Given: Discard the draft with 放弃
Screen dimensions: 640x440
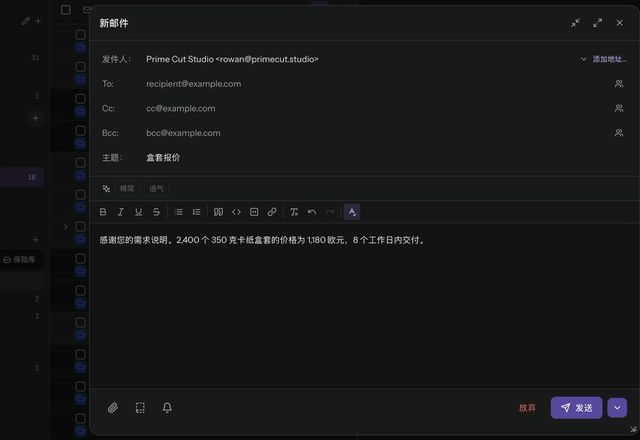Looking at the screenshot, I should pyautogui.click(x=527, y=408).
